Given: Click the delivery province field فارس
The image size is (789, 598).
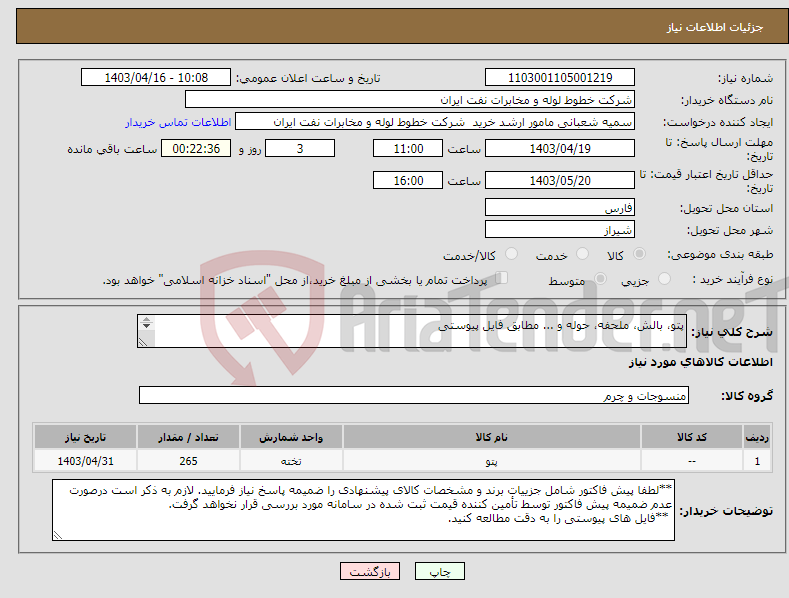Looking at the screenshot, I should [x=560, y=207].
